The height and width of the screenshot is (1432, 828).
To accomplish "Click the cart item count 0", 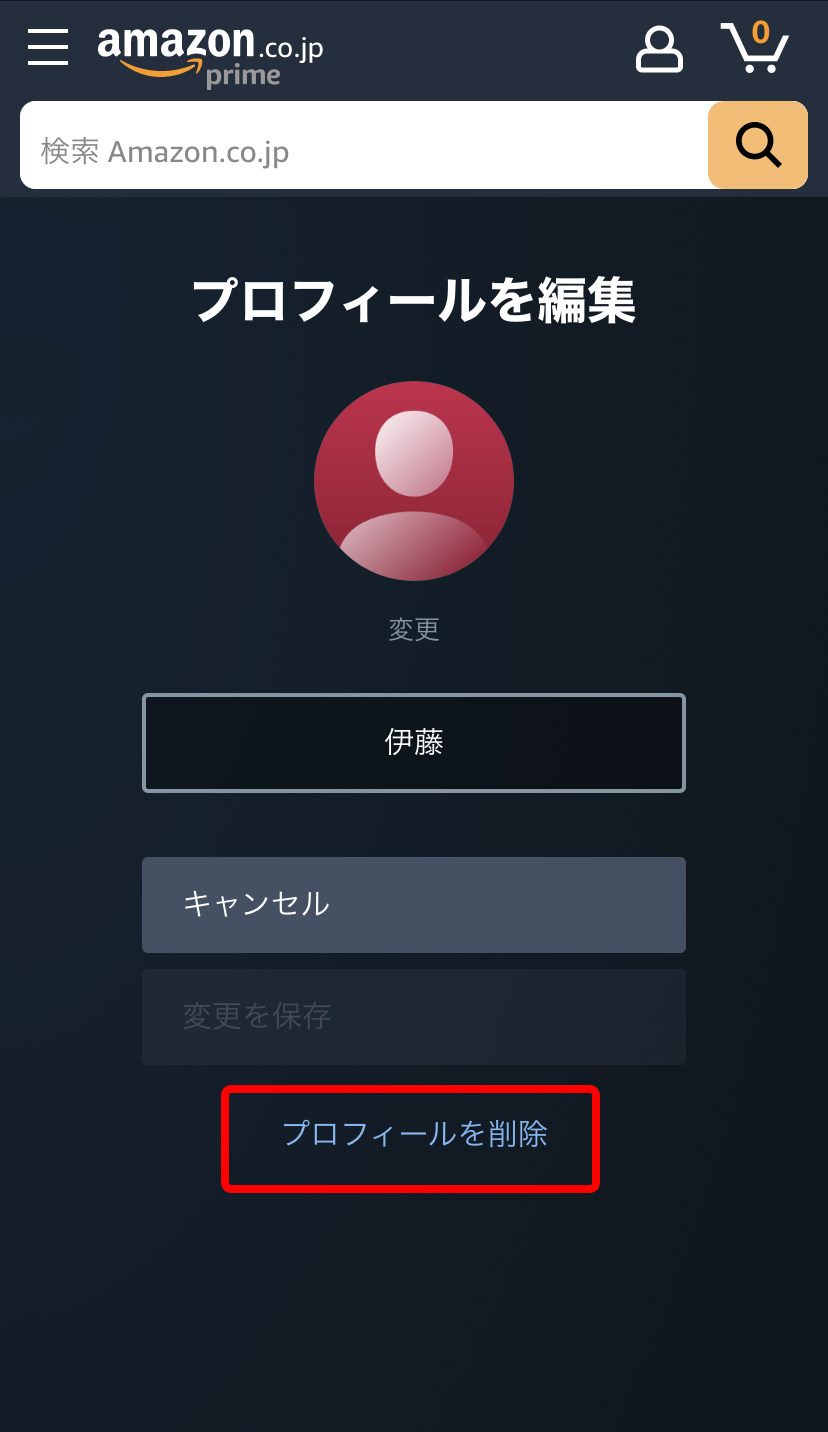I will pos(761,33).
